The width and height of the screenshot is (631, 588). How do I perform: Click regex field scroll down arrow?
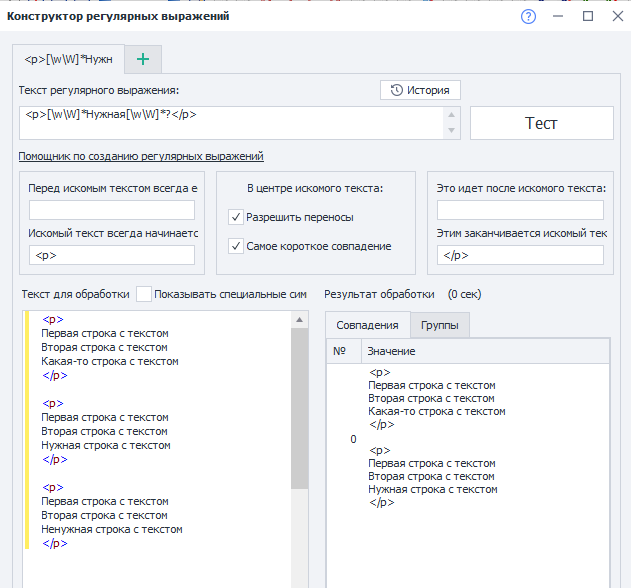[452, 130]
